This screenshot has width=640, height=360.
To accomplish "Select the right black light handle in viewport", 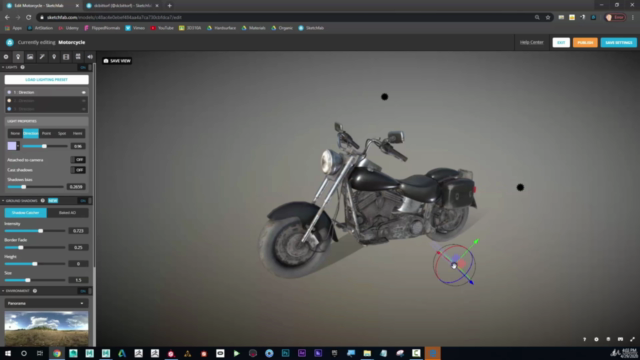I will tap(520, 187).
